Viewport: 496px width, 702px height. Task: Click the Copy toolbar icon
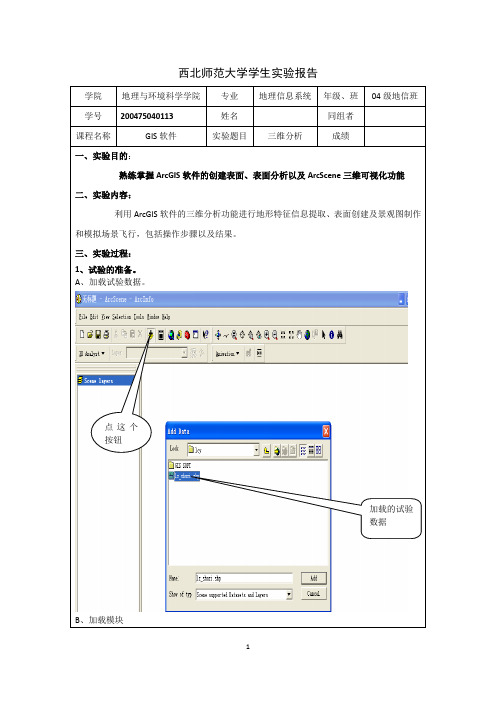pyautogui.click(x=124, y=334)
